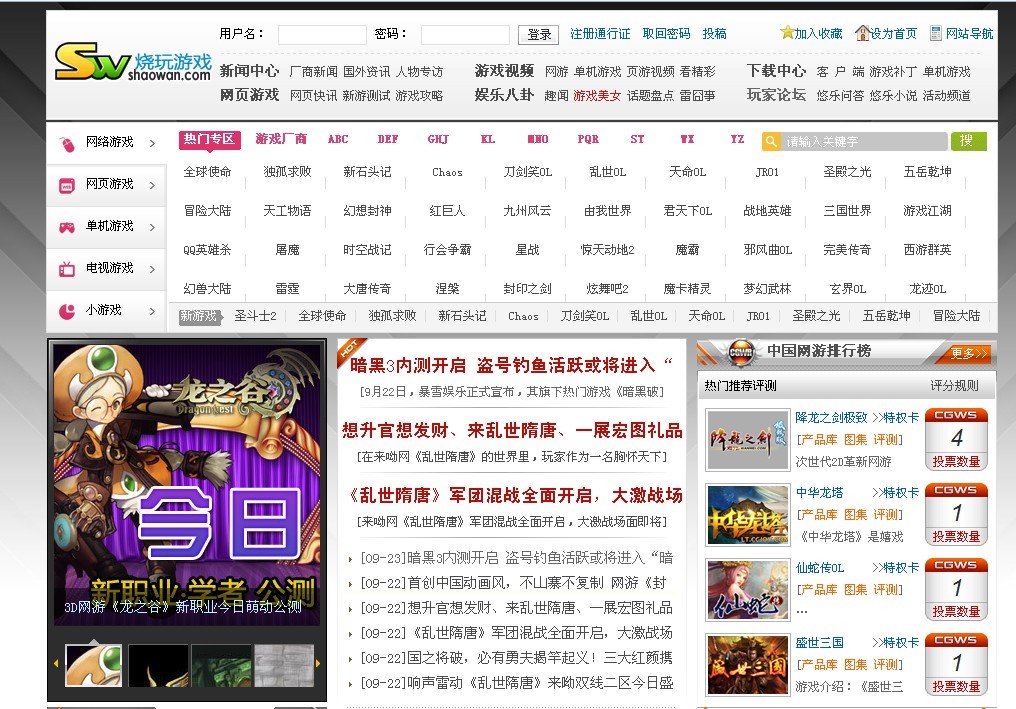1016x709 pixels.
Task: Open the ABC letter tab
Action: [x=338, y=139]
